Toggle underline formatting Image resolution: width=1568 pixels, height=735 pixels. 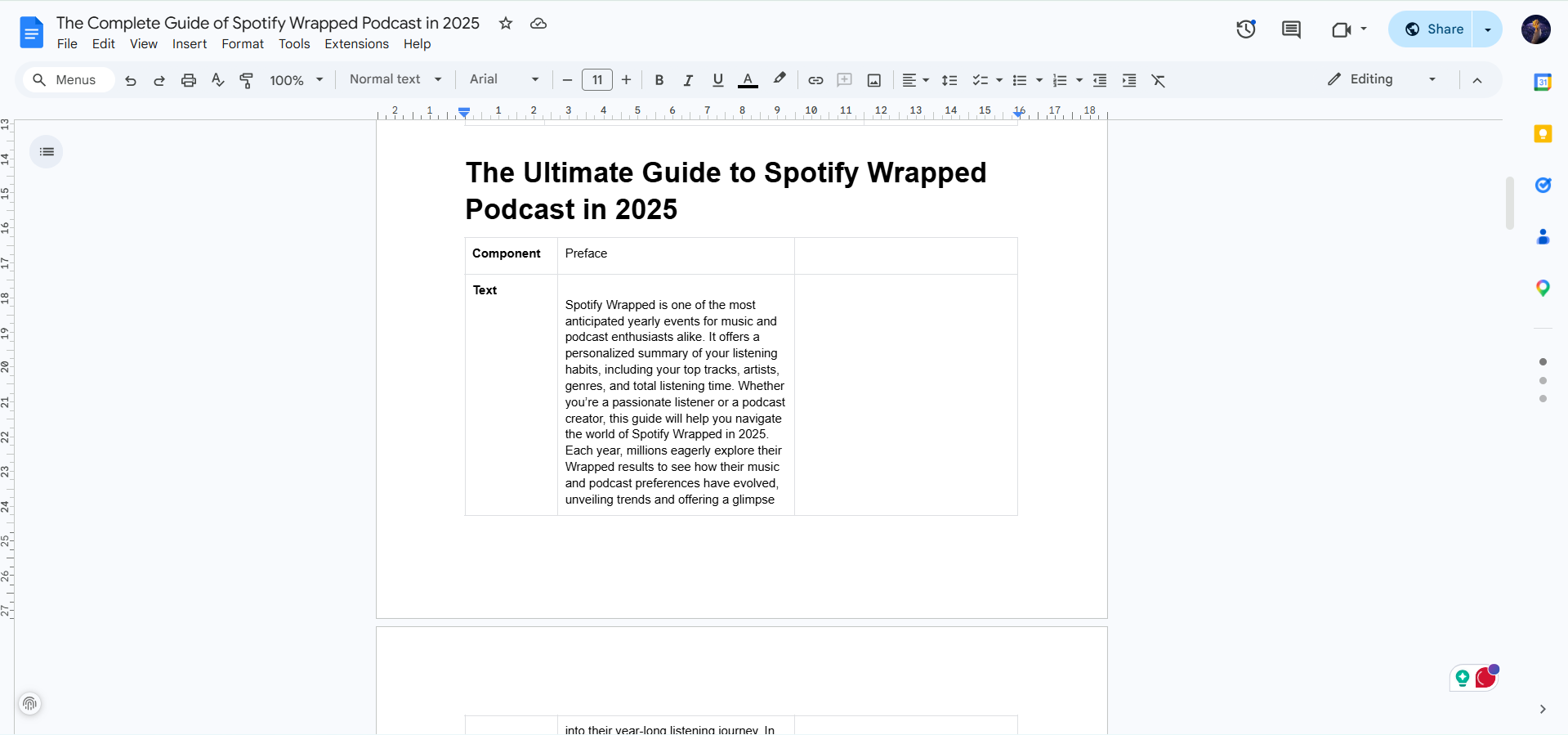717,80
